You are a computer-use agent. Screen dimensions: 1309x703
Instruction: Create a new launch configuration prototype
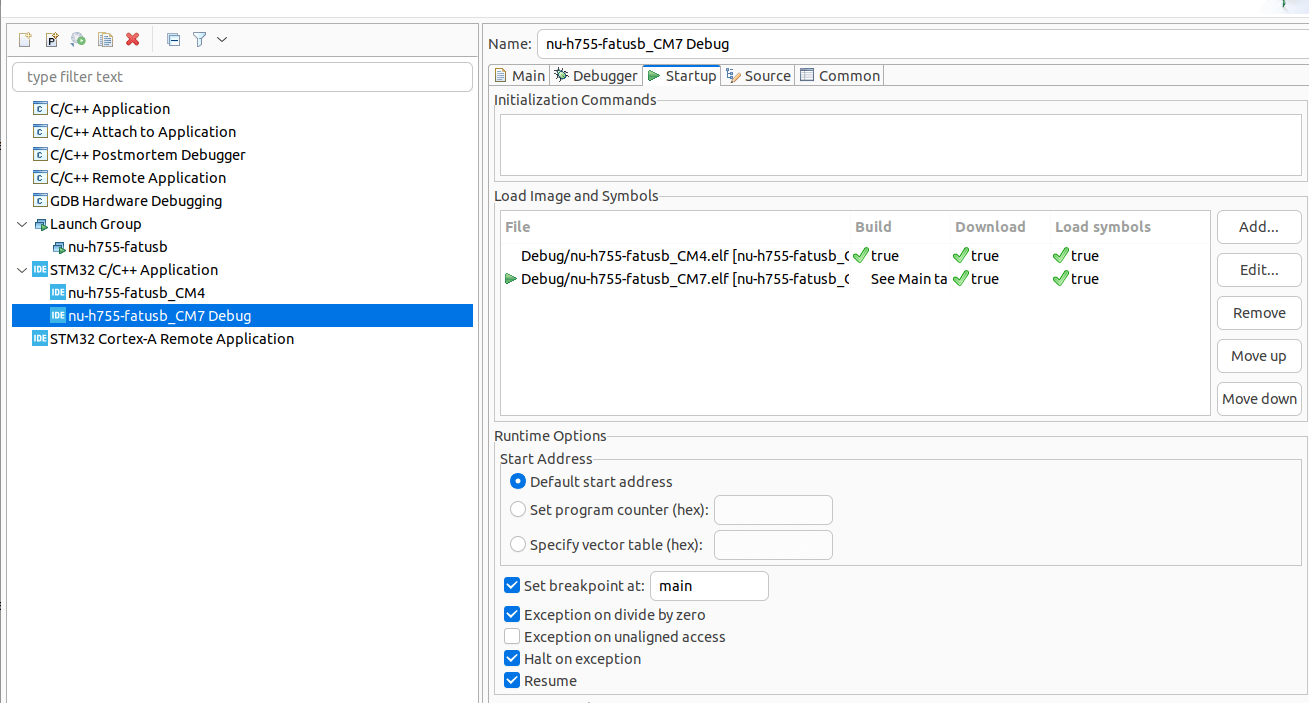point(51,39)
